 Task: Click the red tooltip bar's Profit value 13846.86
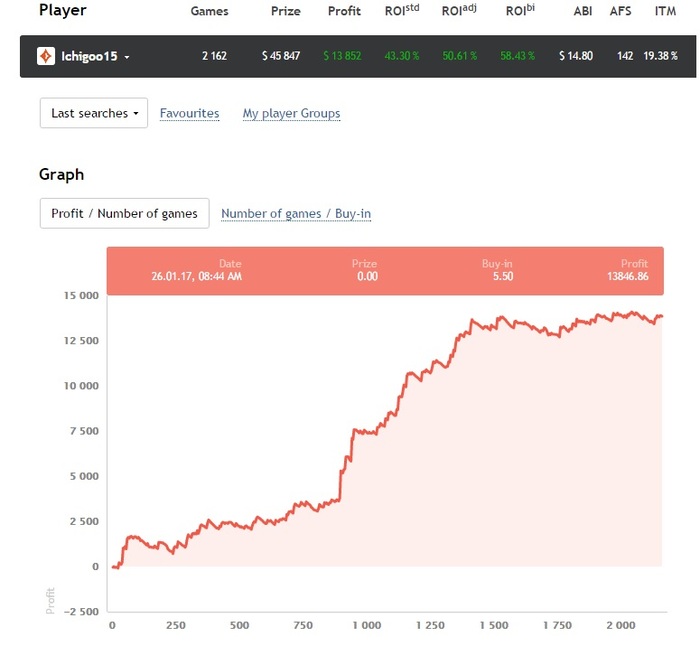(627, 276)
